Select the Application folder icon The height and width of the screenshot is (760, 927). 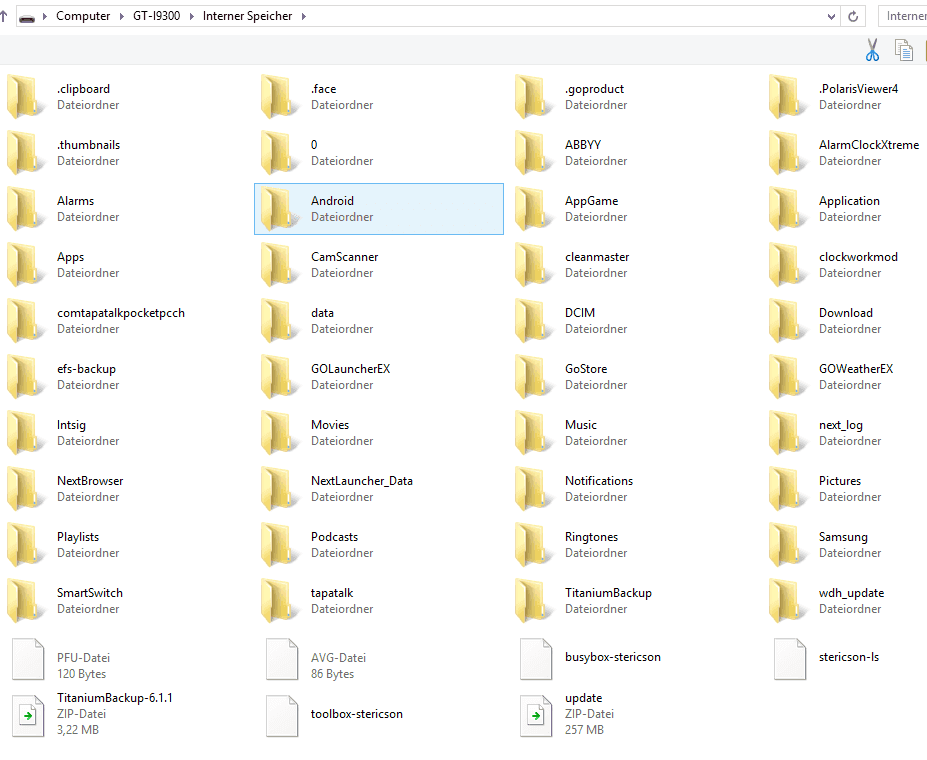(x=788, y=209)
